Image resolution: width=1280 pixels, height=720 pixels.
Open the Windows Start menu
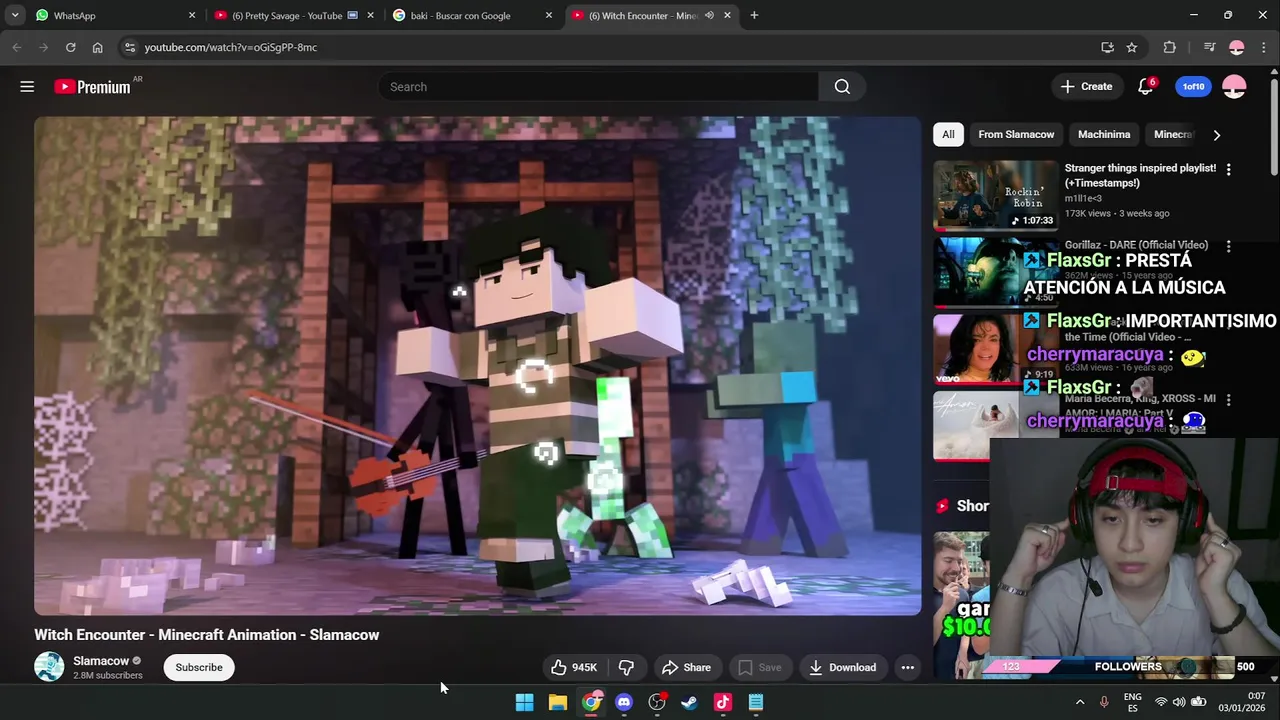524,702
